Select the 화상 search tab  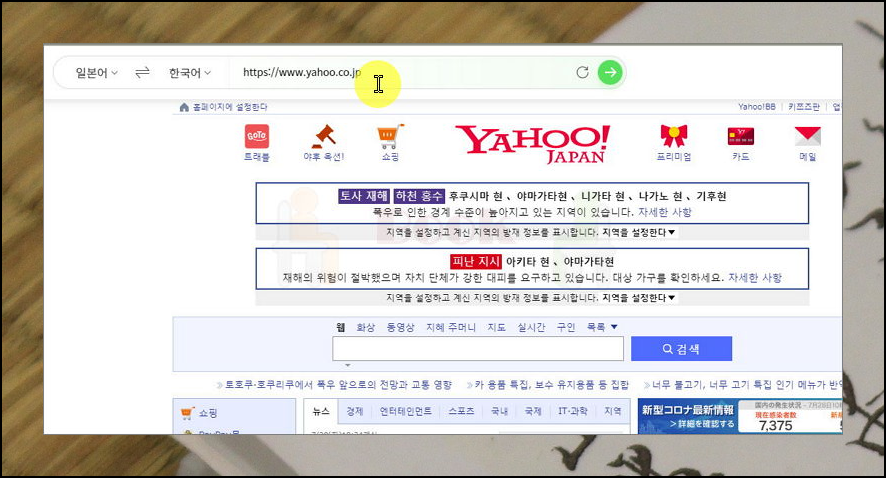366,327
